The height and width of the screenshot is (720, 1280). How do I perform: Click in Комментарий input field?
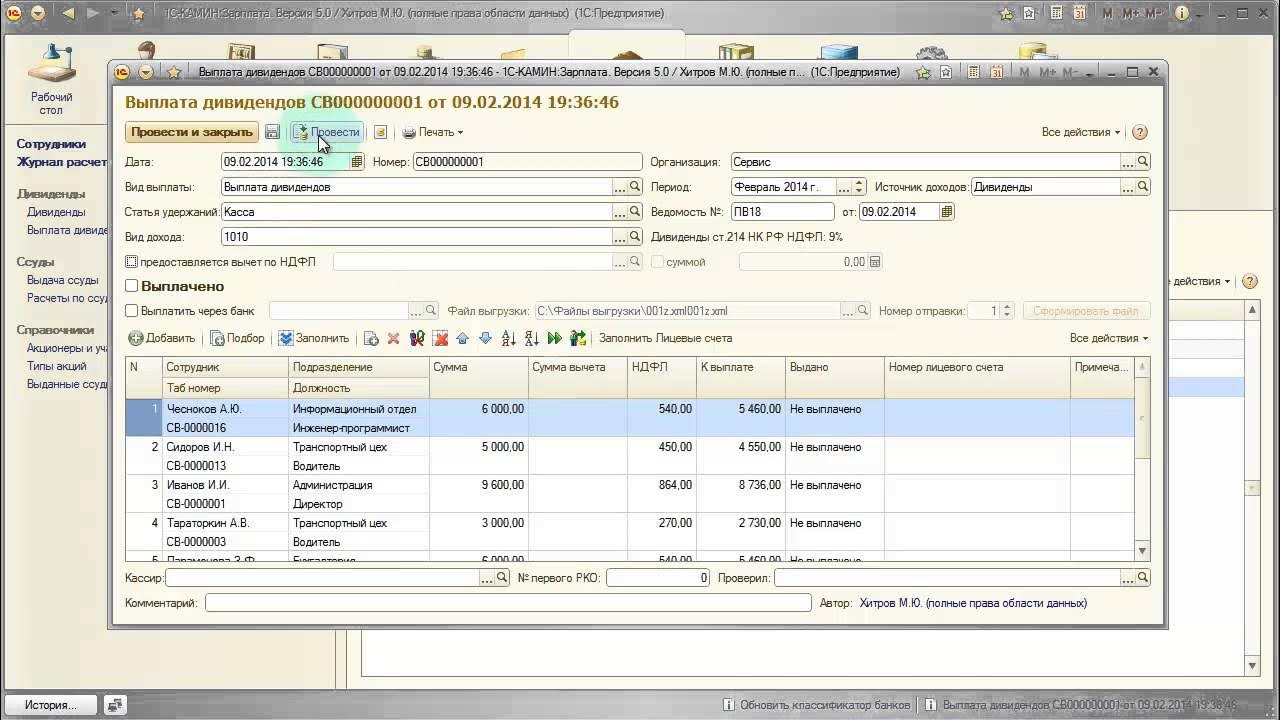tap(508, 603)
